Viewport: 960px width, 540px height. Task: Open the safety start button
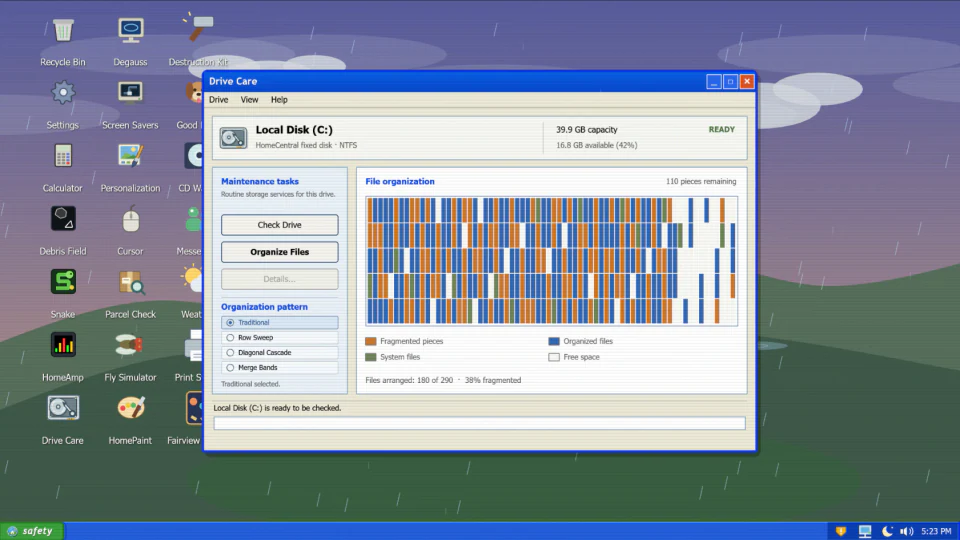(31, 531)
